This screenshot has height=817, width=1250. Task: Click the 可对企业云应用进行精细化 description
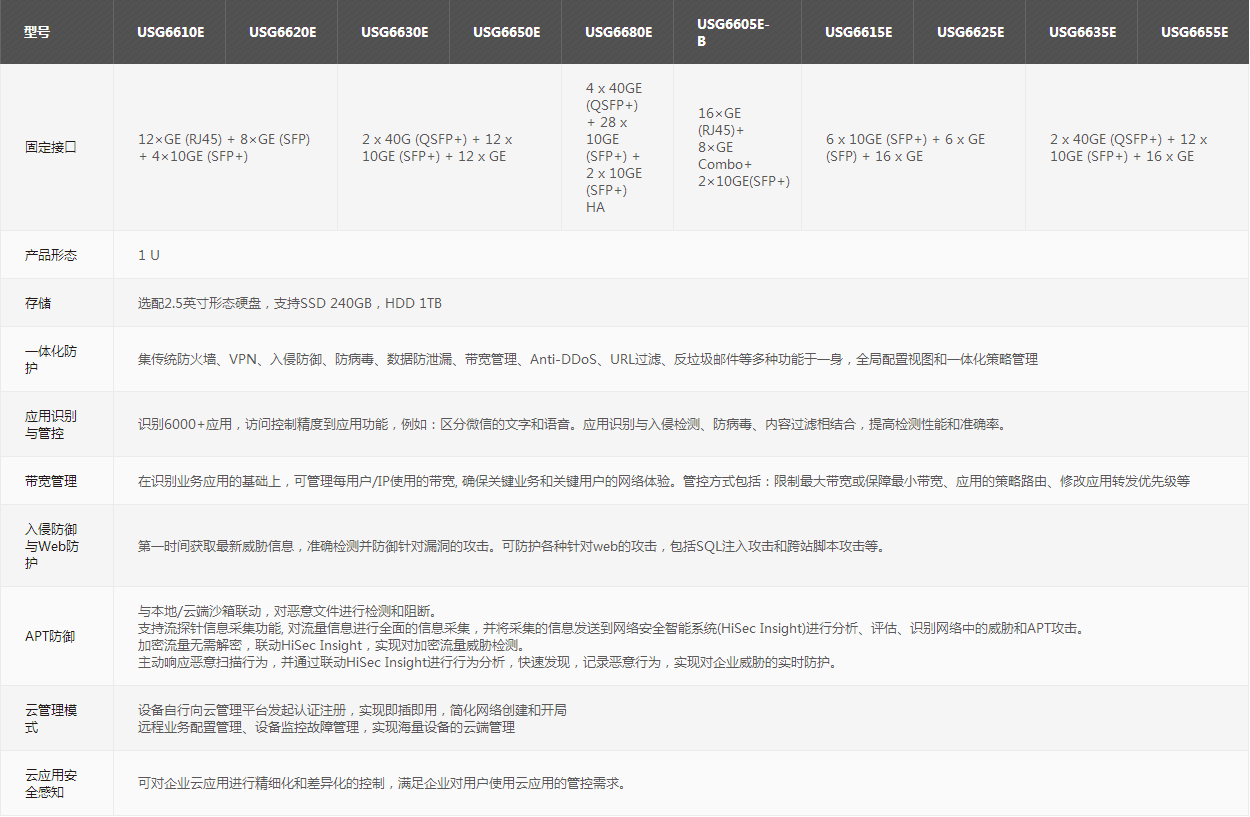pos(382,783)
